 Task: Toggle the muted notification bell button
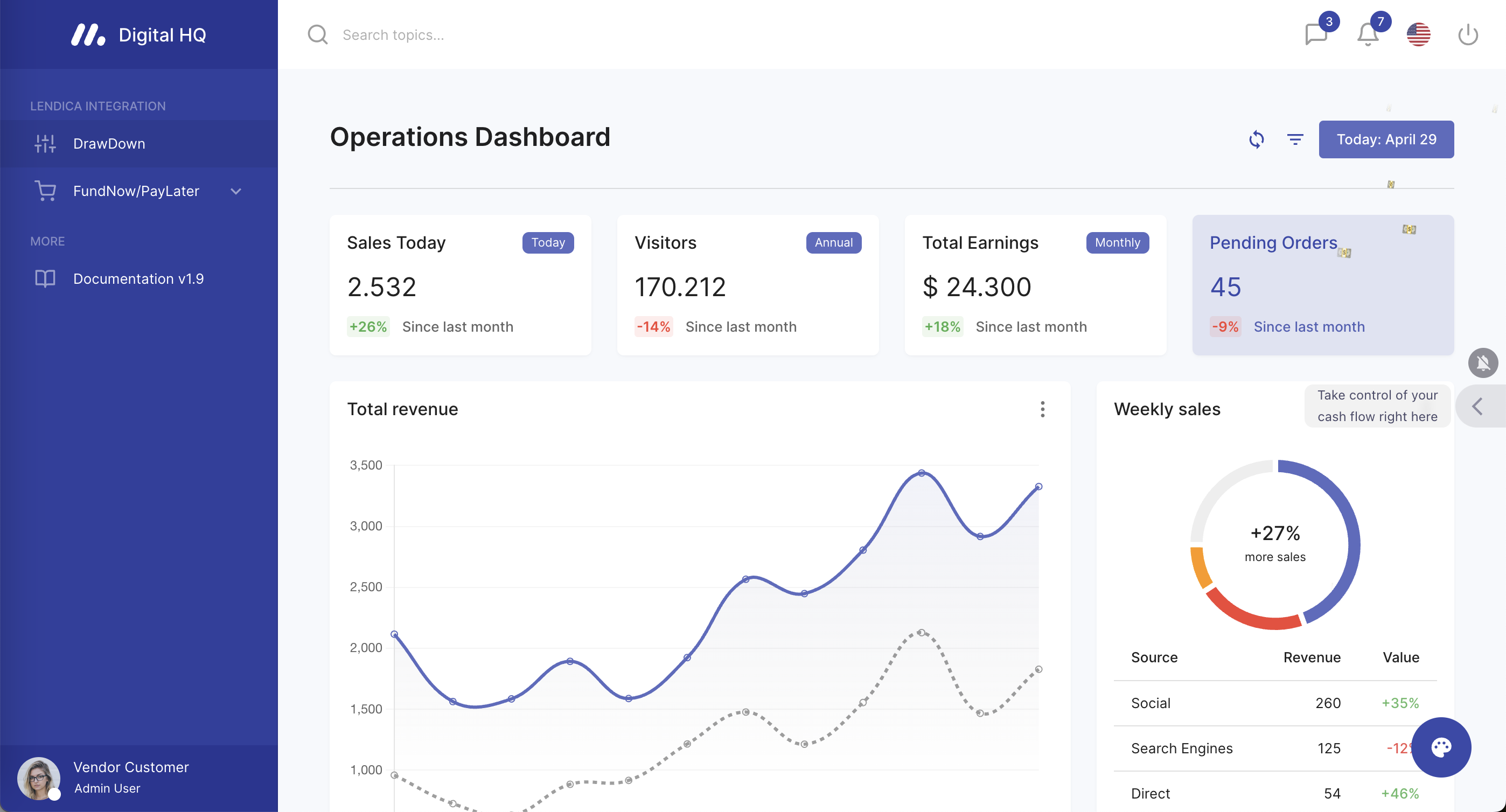(1483, 363)
